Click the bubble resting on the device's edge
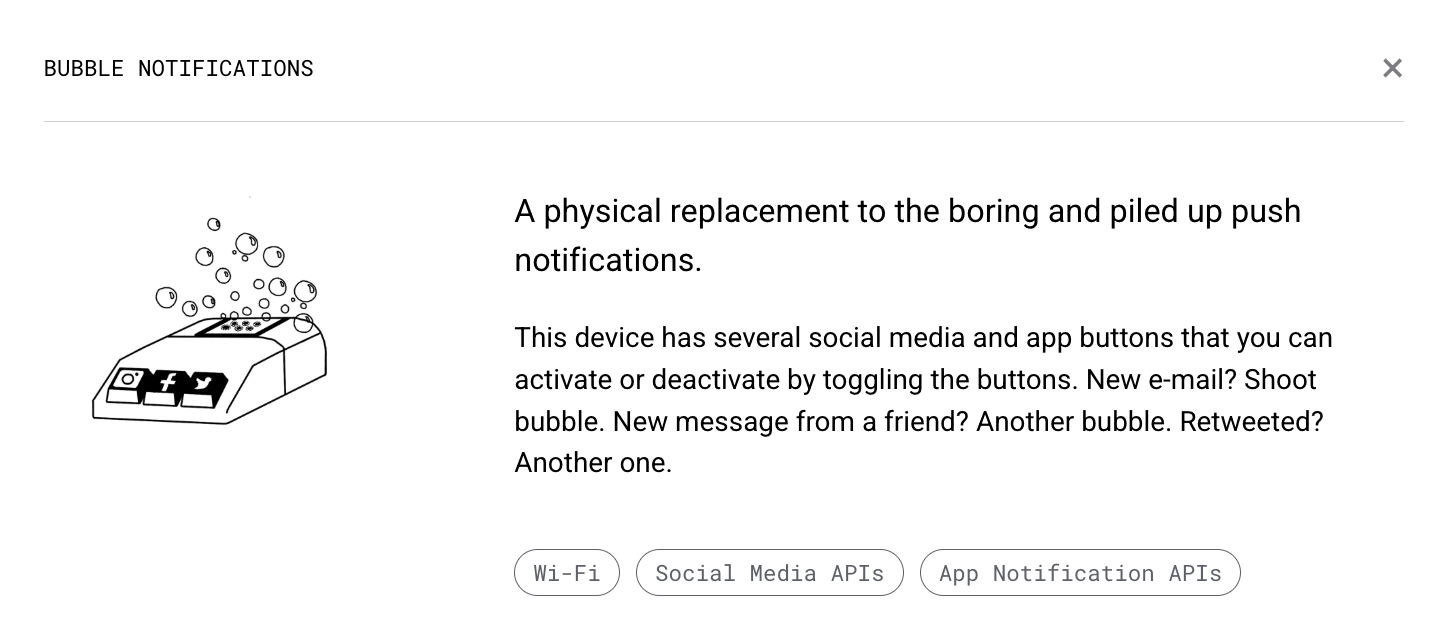Screen dimensions: 1450x638 pyautogui.click(x=304, y=322)
